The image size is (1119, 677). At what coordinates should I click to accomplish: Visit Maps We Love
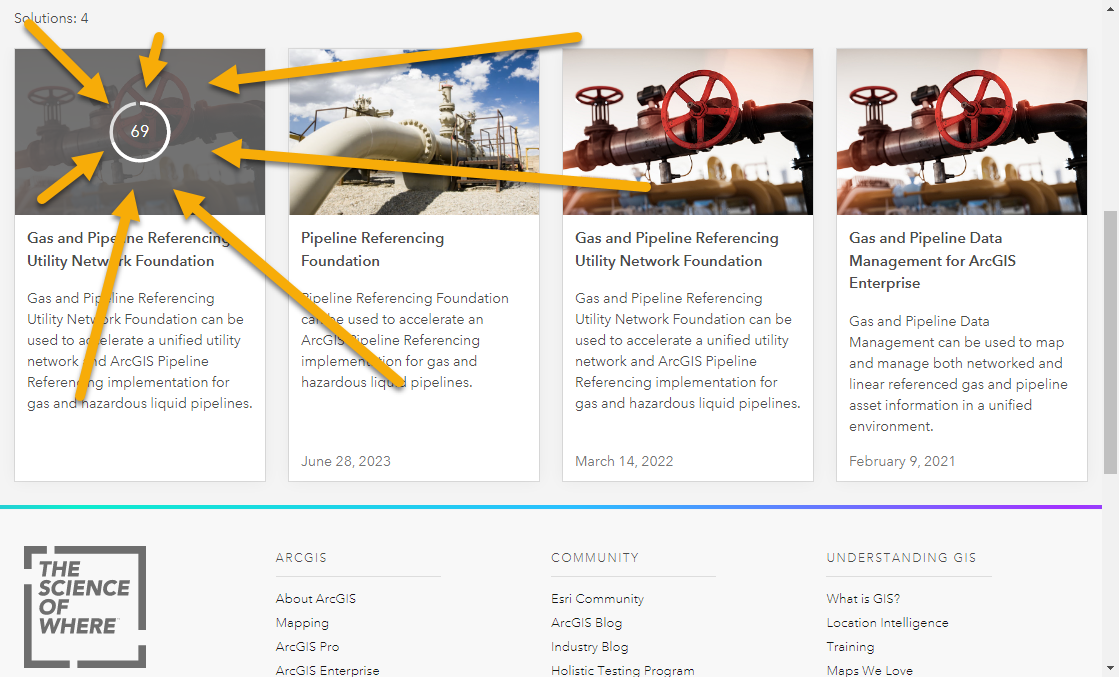coord(869,669)
